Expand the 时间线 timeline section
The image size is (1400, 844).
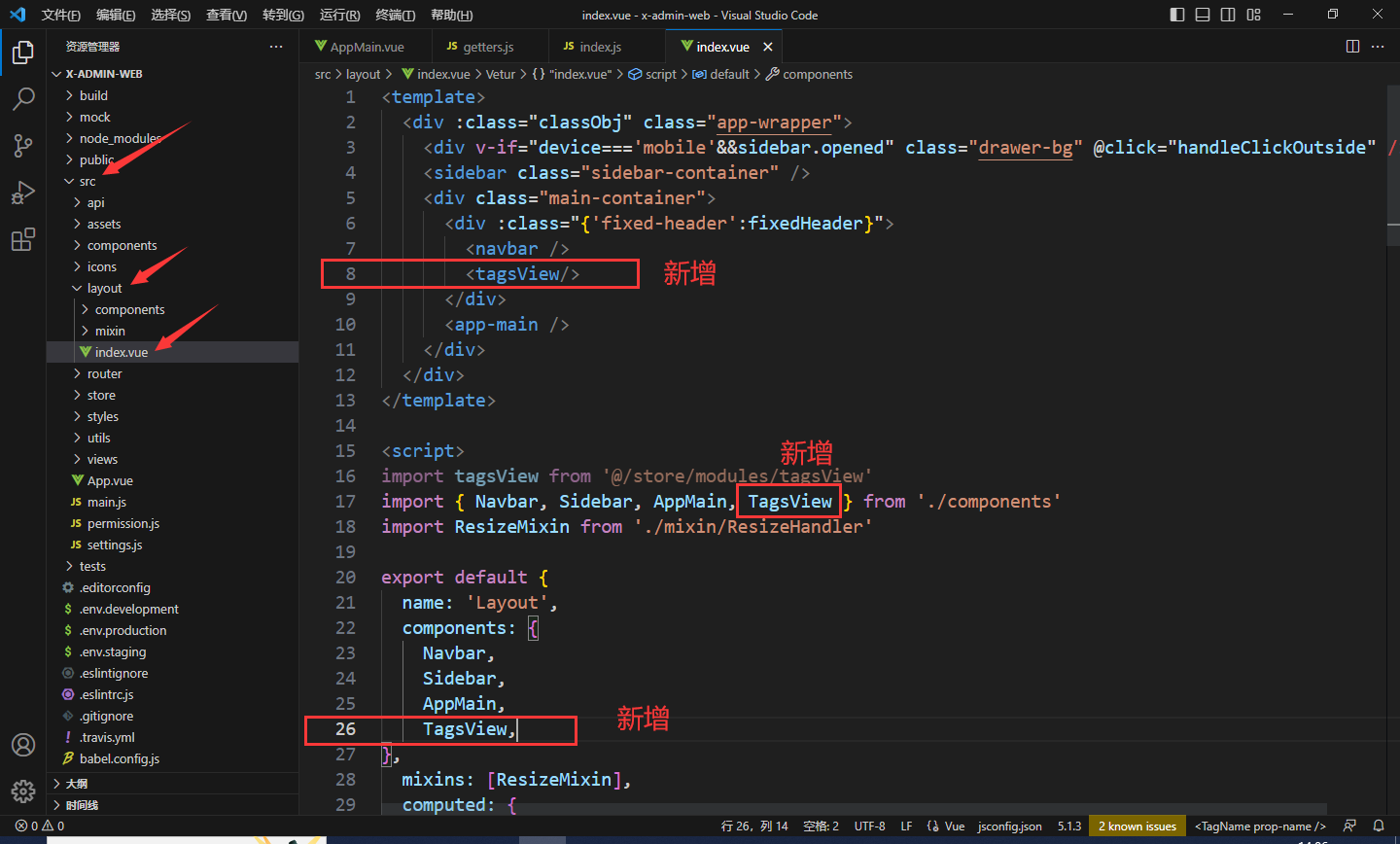pos(173,805)
